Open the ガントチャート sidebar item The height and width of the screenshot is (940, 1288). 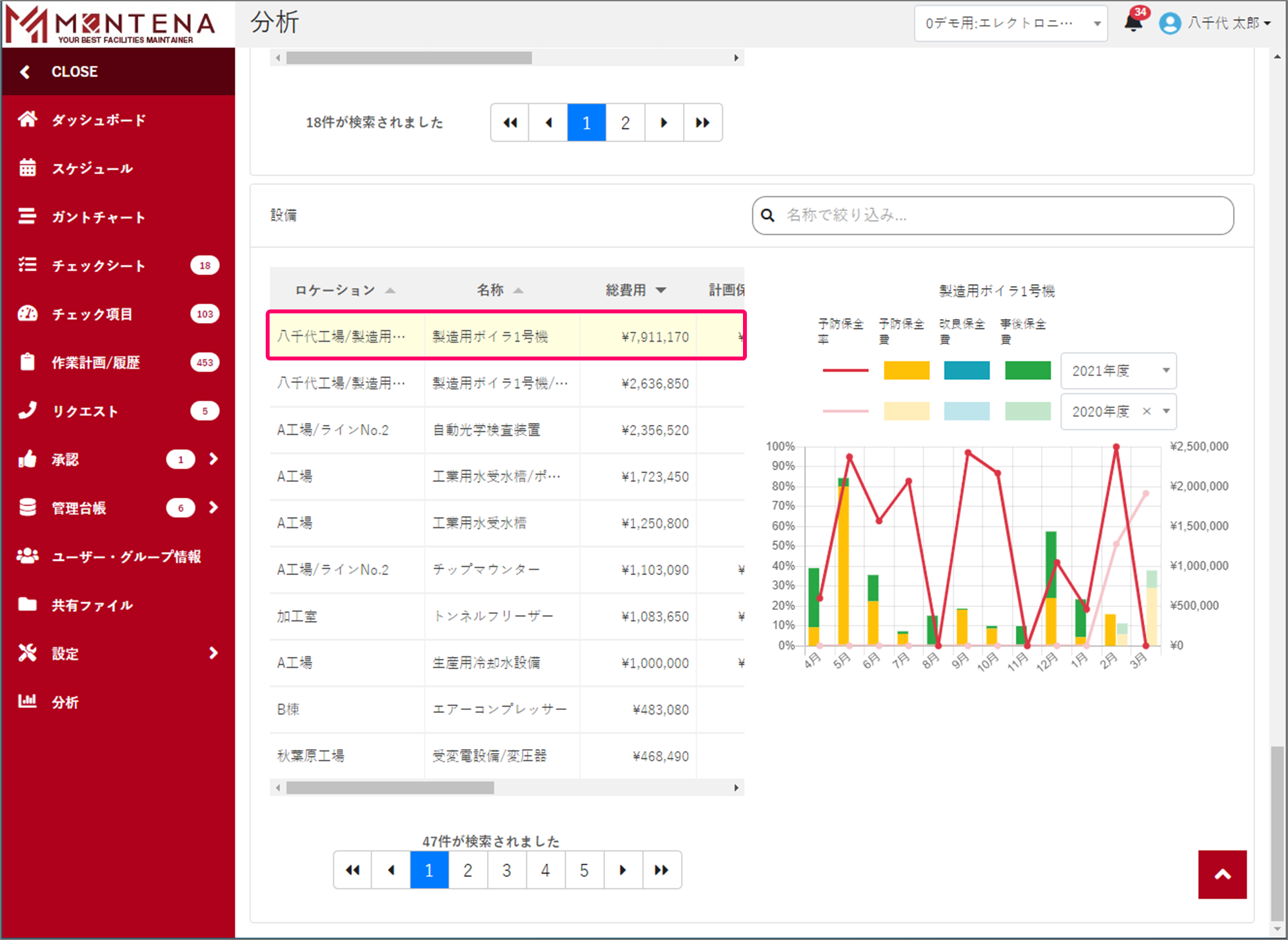tap(27, 217)
